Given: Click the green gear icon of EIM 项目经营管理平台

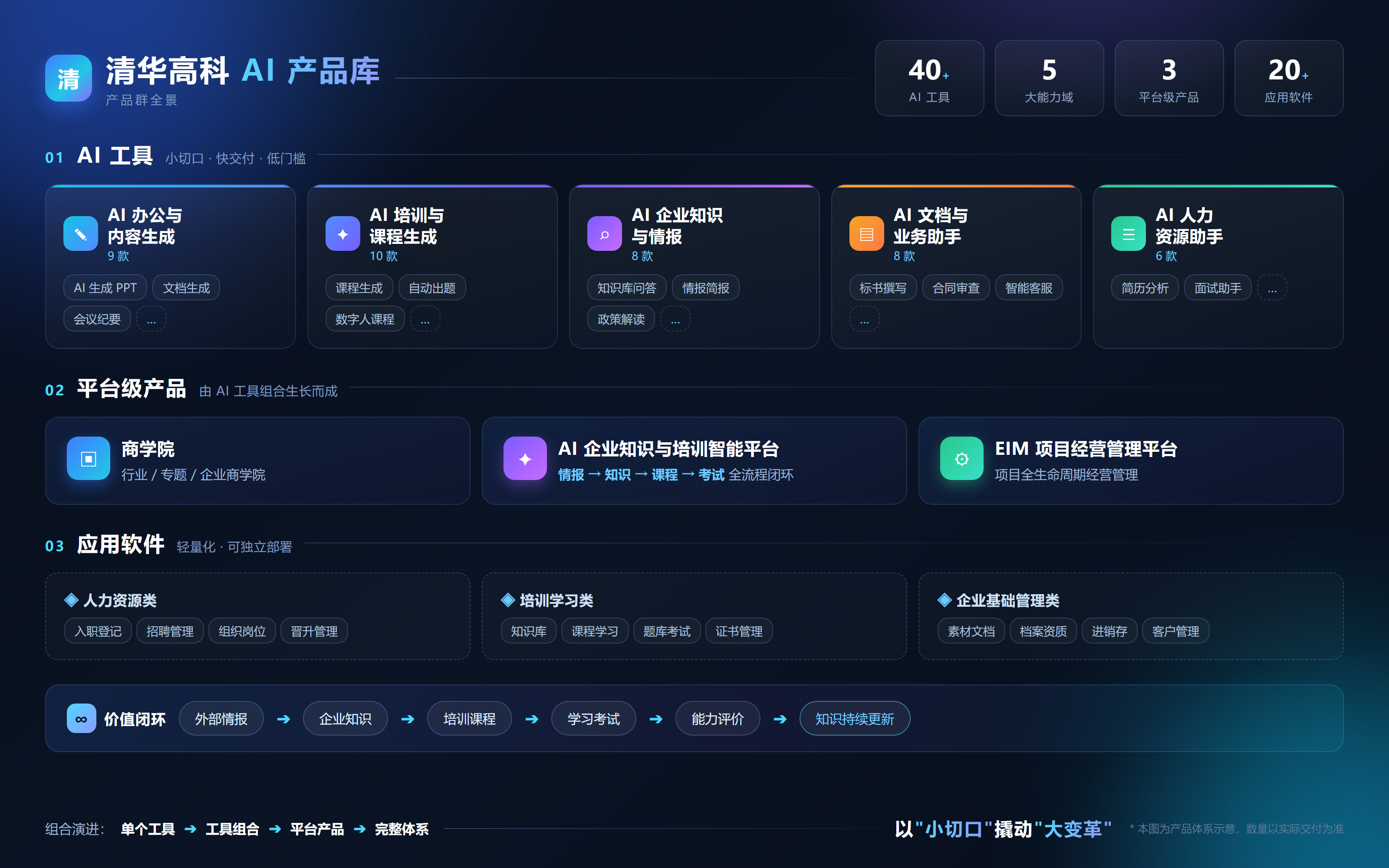Looking at the screenshot, I should pos(961,458).
